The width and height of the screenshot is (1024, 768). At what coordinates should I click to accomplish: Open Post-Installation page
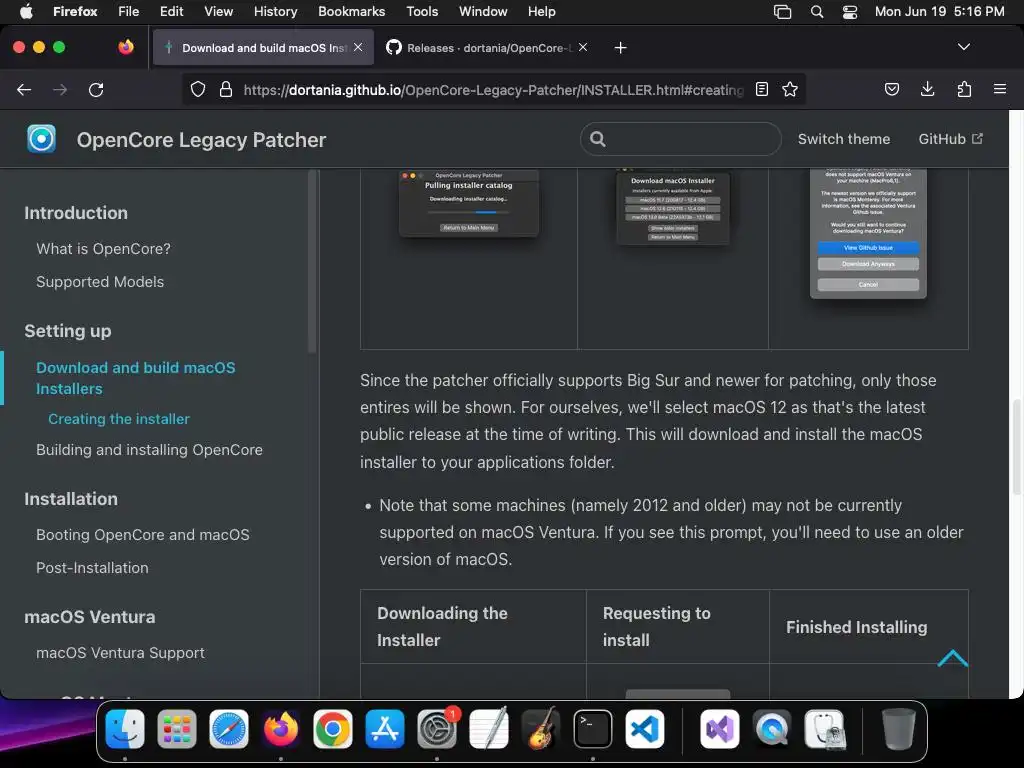click(x=92, y=568)
